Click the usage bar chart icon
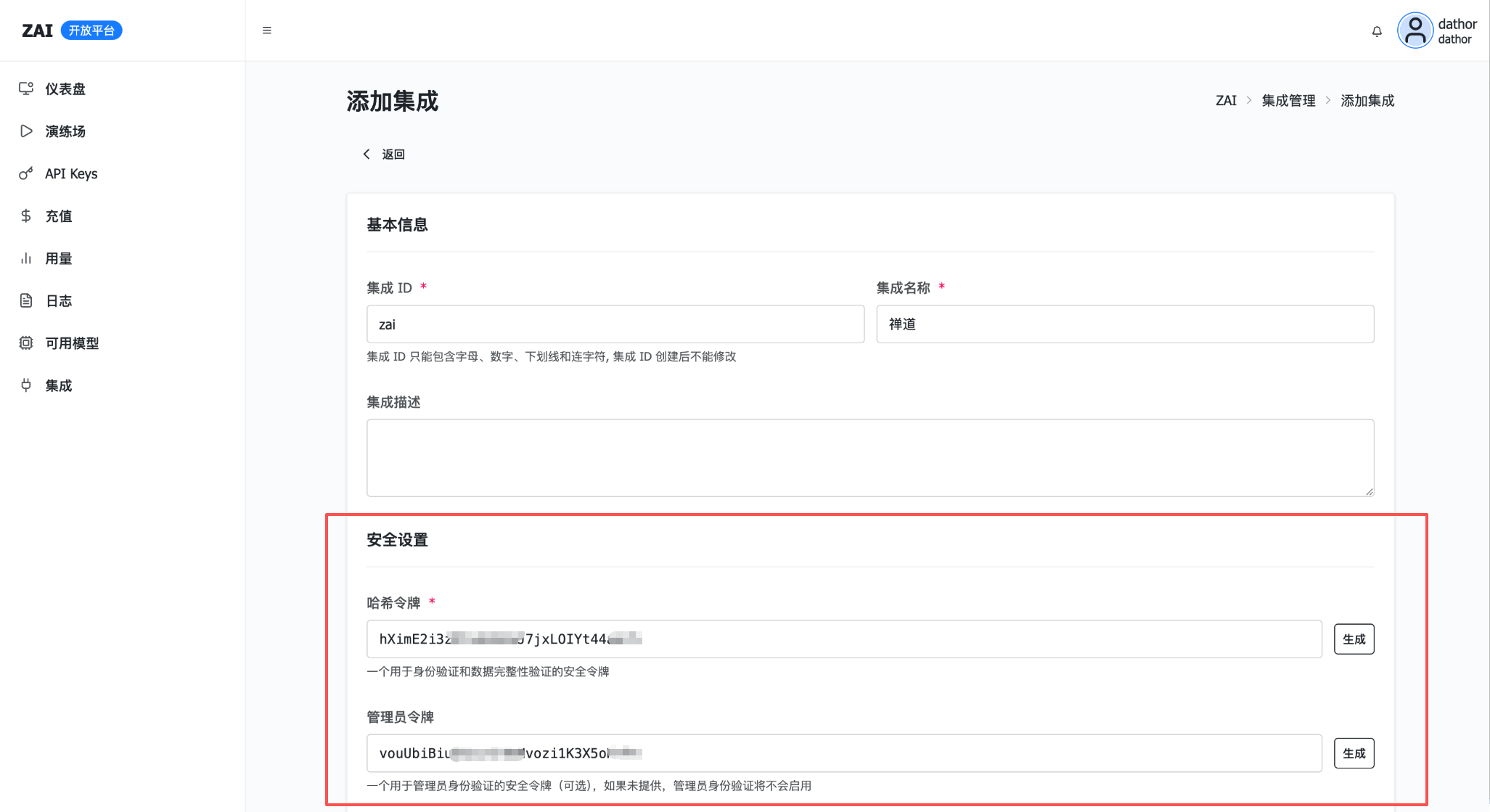The image size is (1490, 812). tap(26, 258)
